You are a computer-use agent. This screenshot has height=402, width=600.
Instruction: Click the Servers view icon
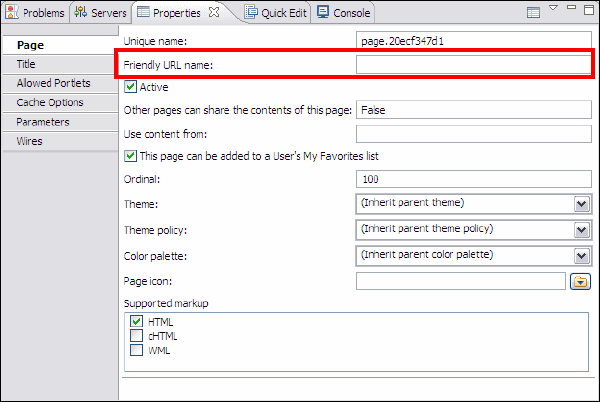click(x=81, y=13)
